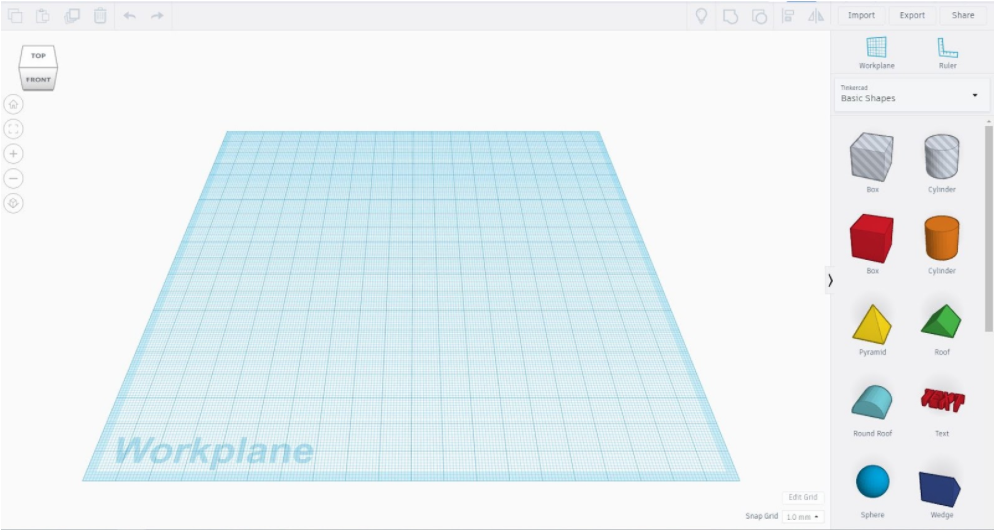Click the Home view icon
This screenshot has width=995, height=530.
[x=14, y=104]
